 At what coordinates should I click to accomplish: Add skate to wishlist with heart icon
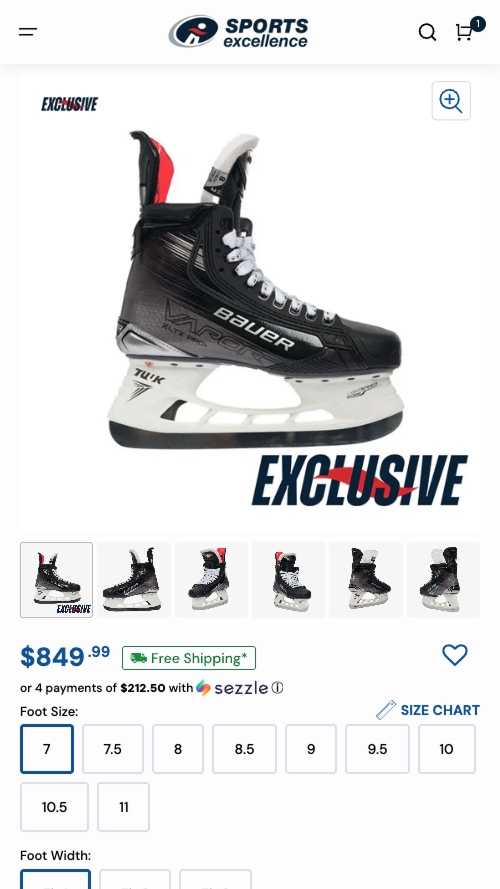[455, 655]
